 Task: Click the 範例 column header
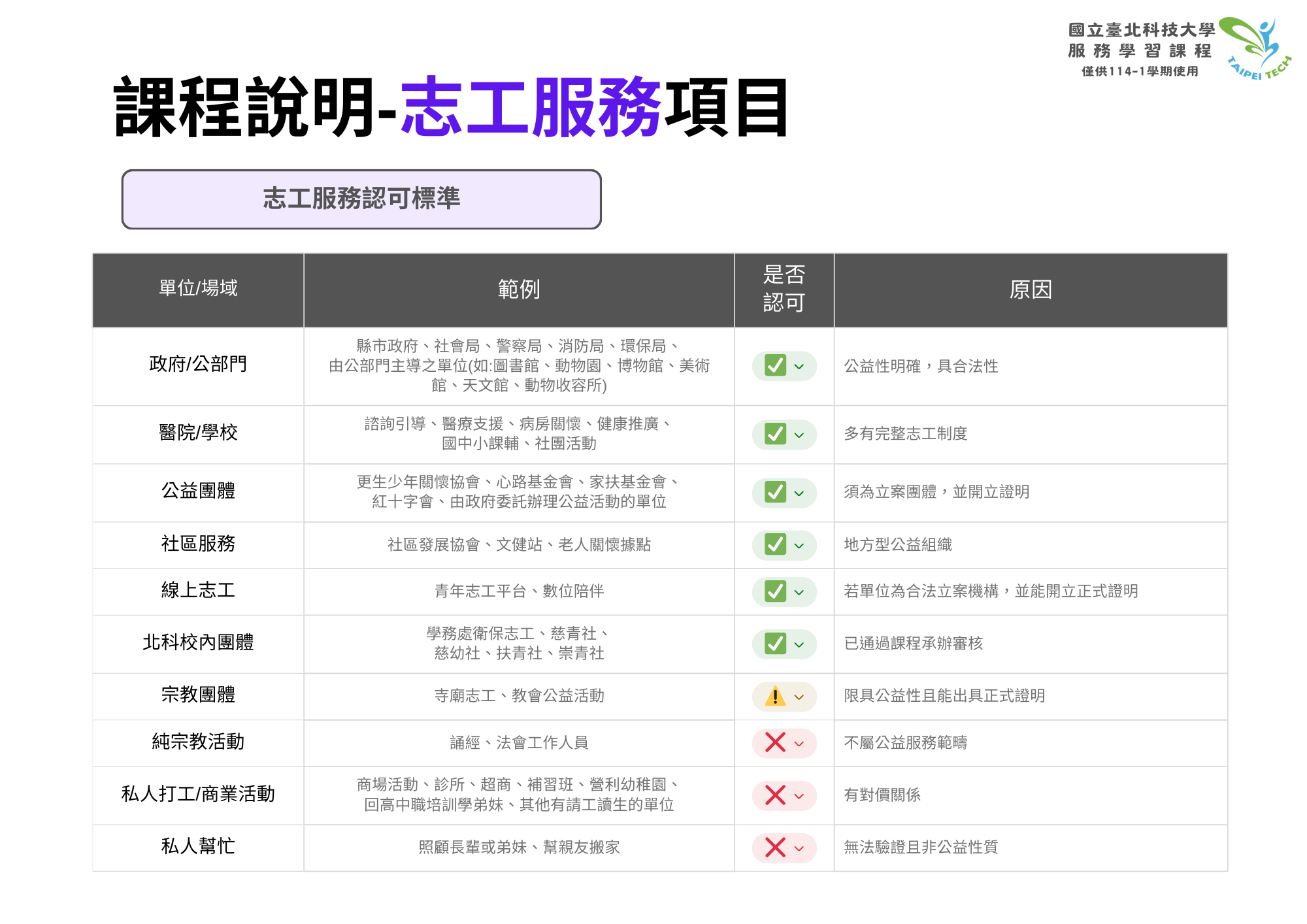pos(519,289)
